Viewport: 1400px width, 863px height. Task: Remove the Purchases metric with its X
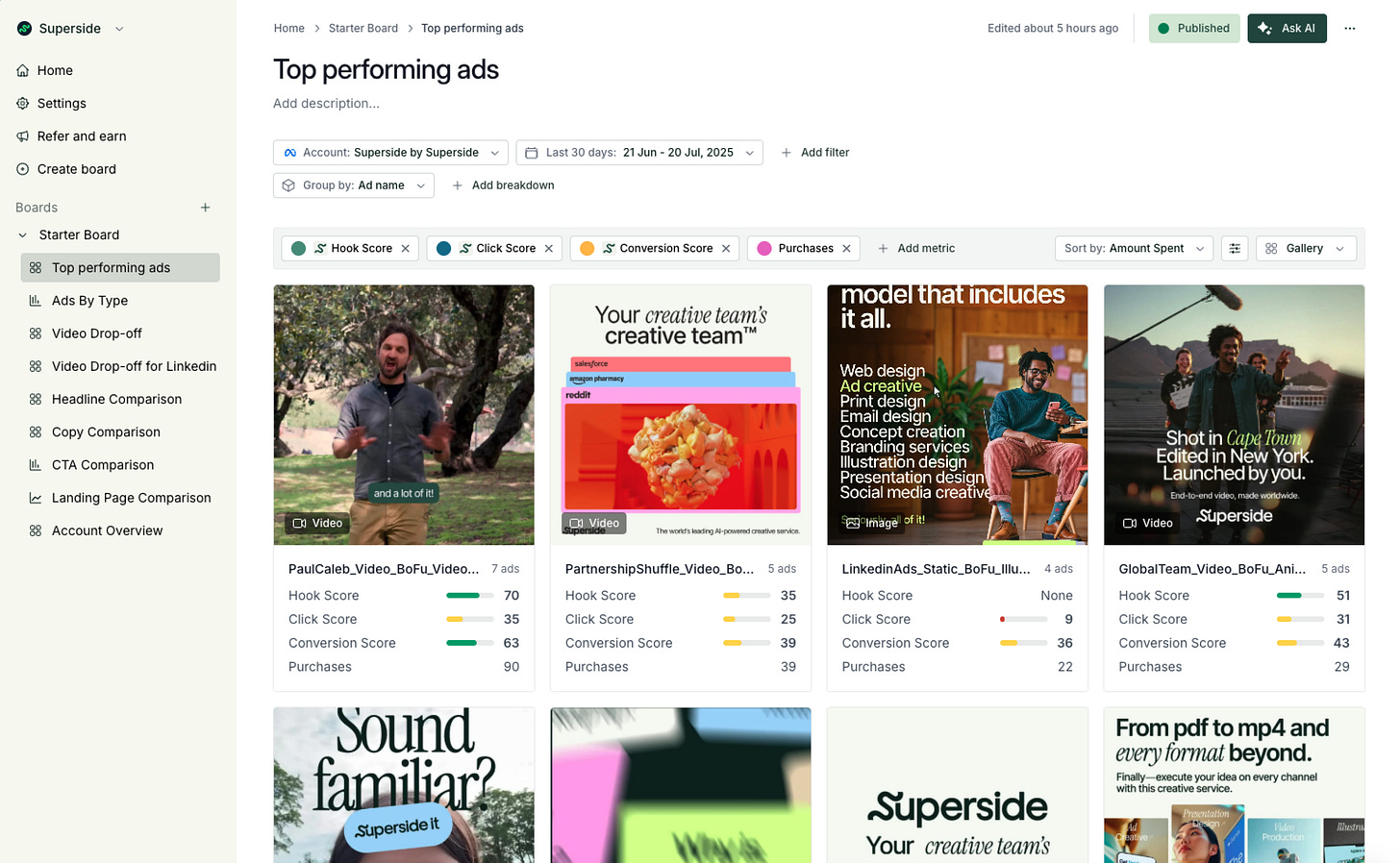846,248
